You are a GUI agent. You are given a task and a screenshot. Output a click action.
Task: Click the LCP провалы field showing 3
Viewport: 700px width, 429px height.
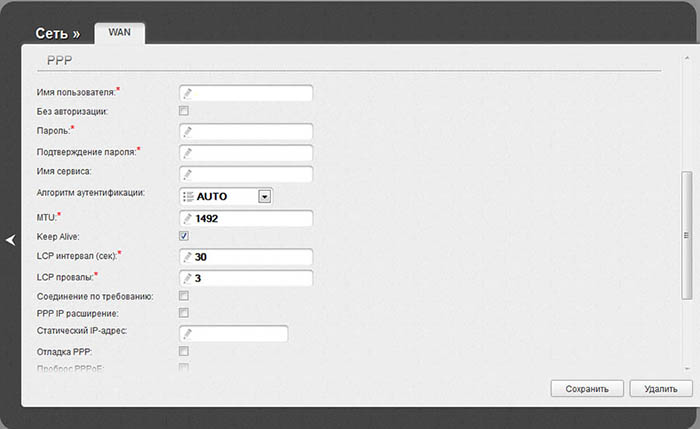pos(246,278)
